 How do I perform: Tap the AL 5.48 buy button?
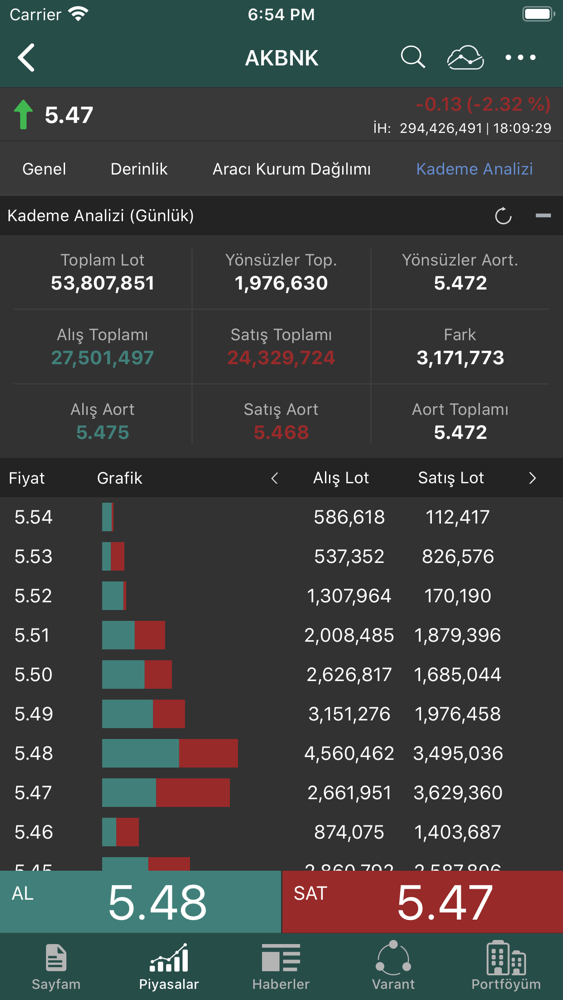point(140,902)
